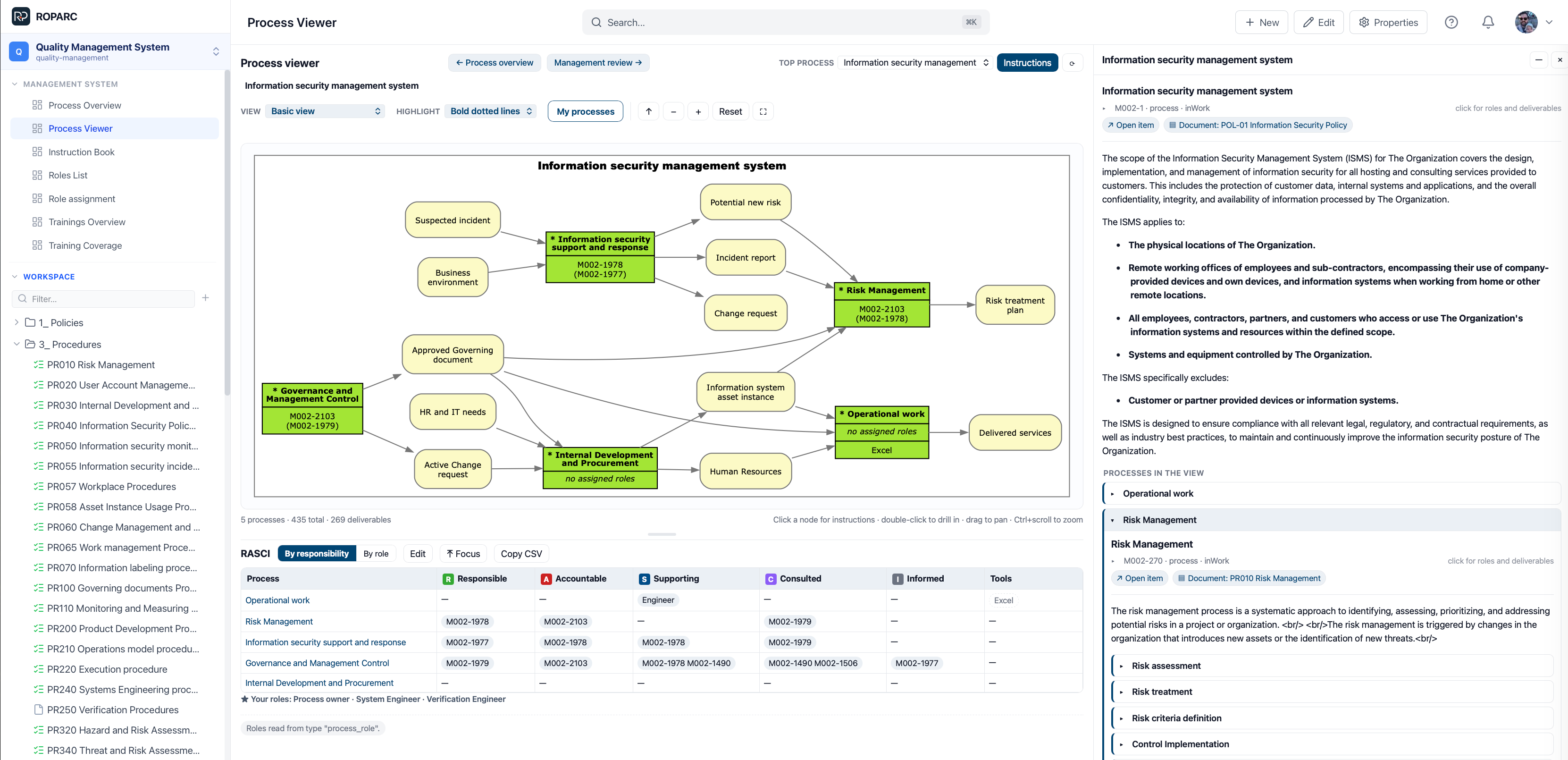
Task: Go back to Process overview
Action: (494, 63)
